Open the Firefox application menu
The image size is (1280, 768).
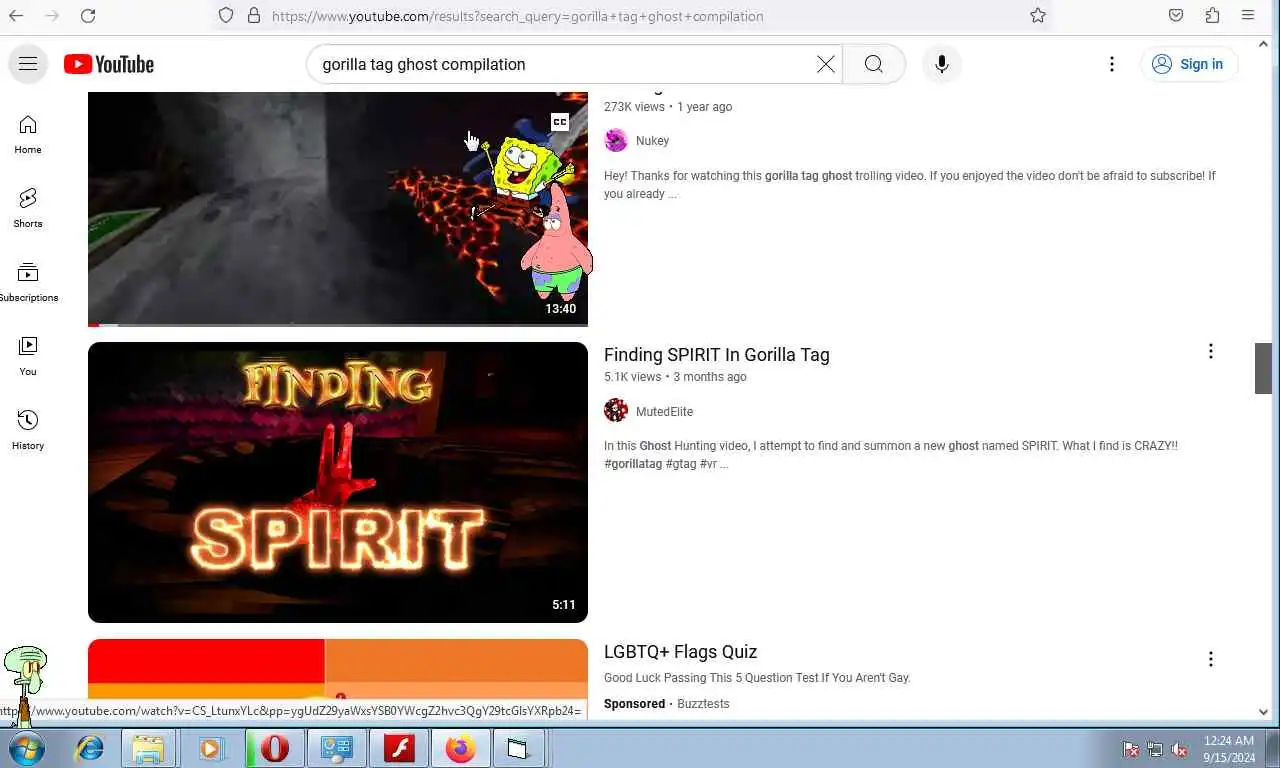pos(1248,16)
